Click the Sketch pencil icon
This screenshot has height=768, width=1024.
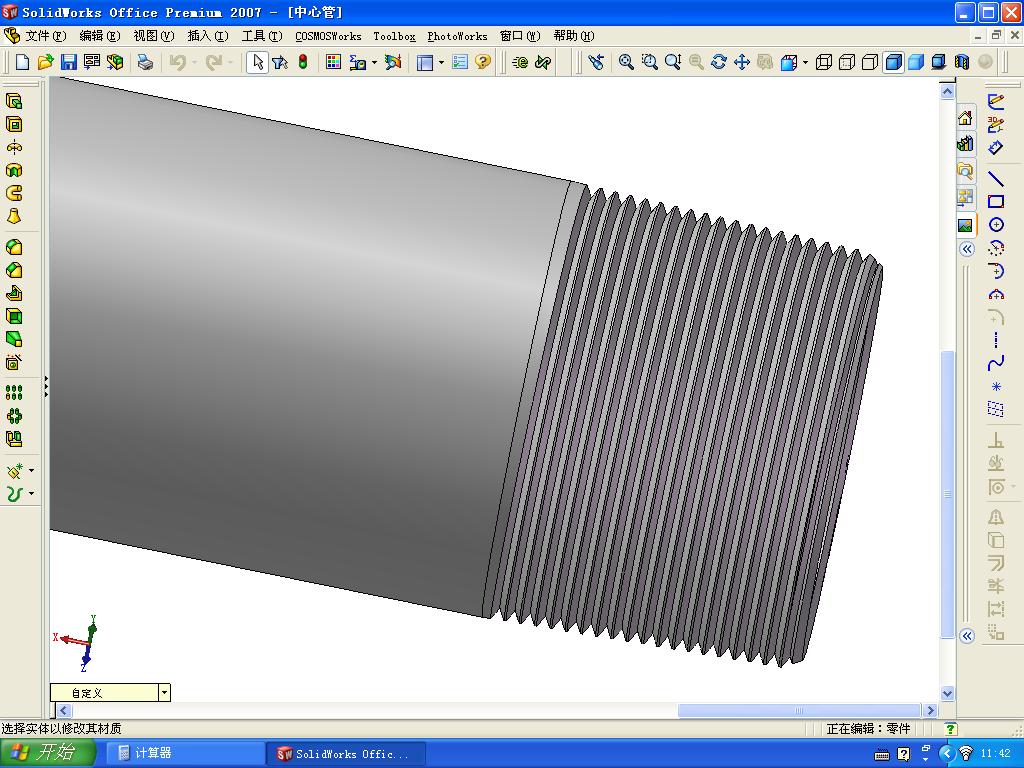coord(996,101)
